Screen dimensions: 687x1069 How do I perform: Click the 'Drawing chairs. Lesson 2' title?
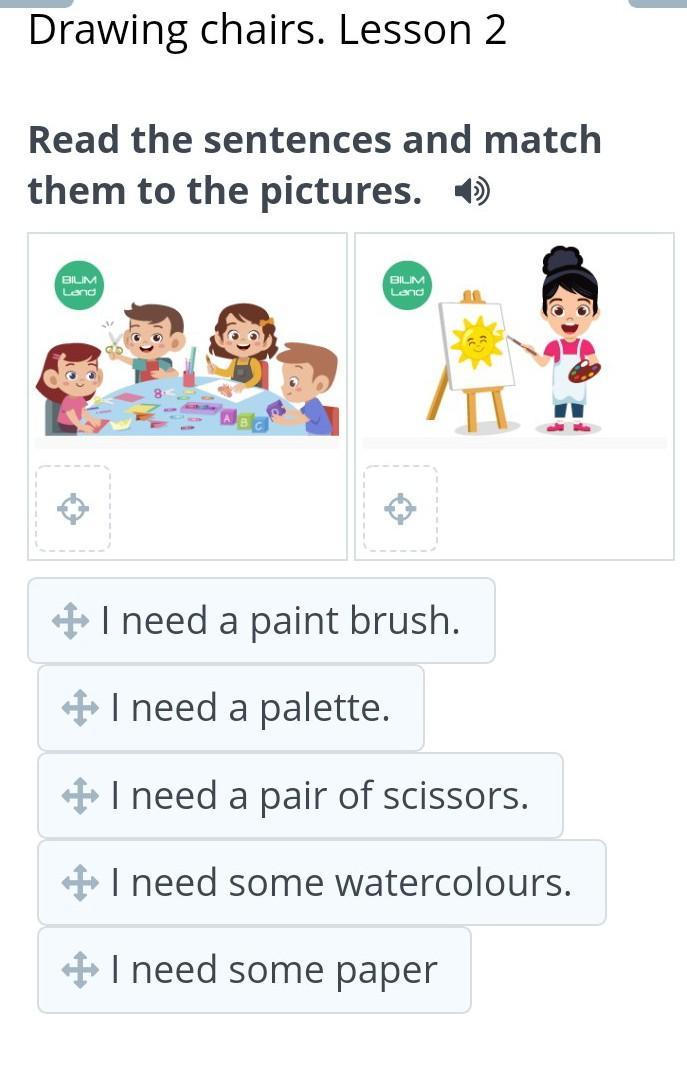pos(267,30)
